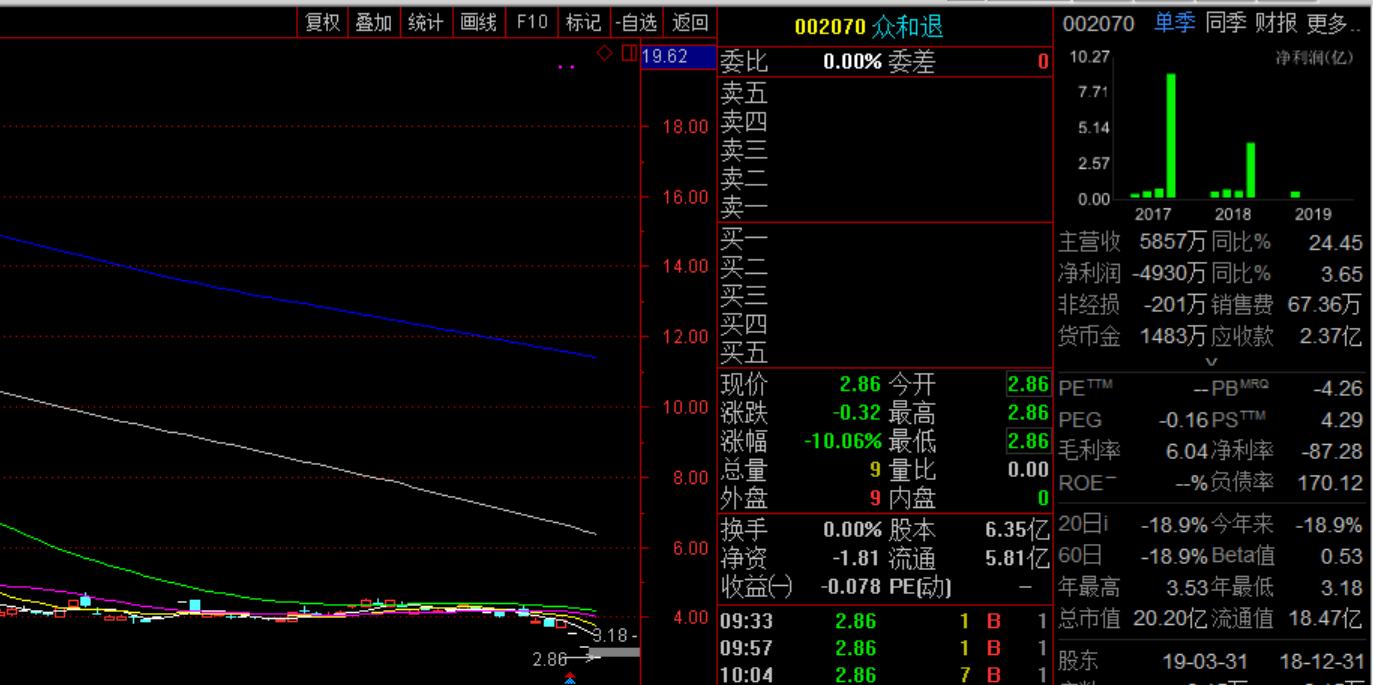Expand the 更多.. options
Image resolution: width=1373 pixels, height=685 pixels.
click(x=1333, y=23)
